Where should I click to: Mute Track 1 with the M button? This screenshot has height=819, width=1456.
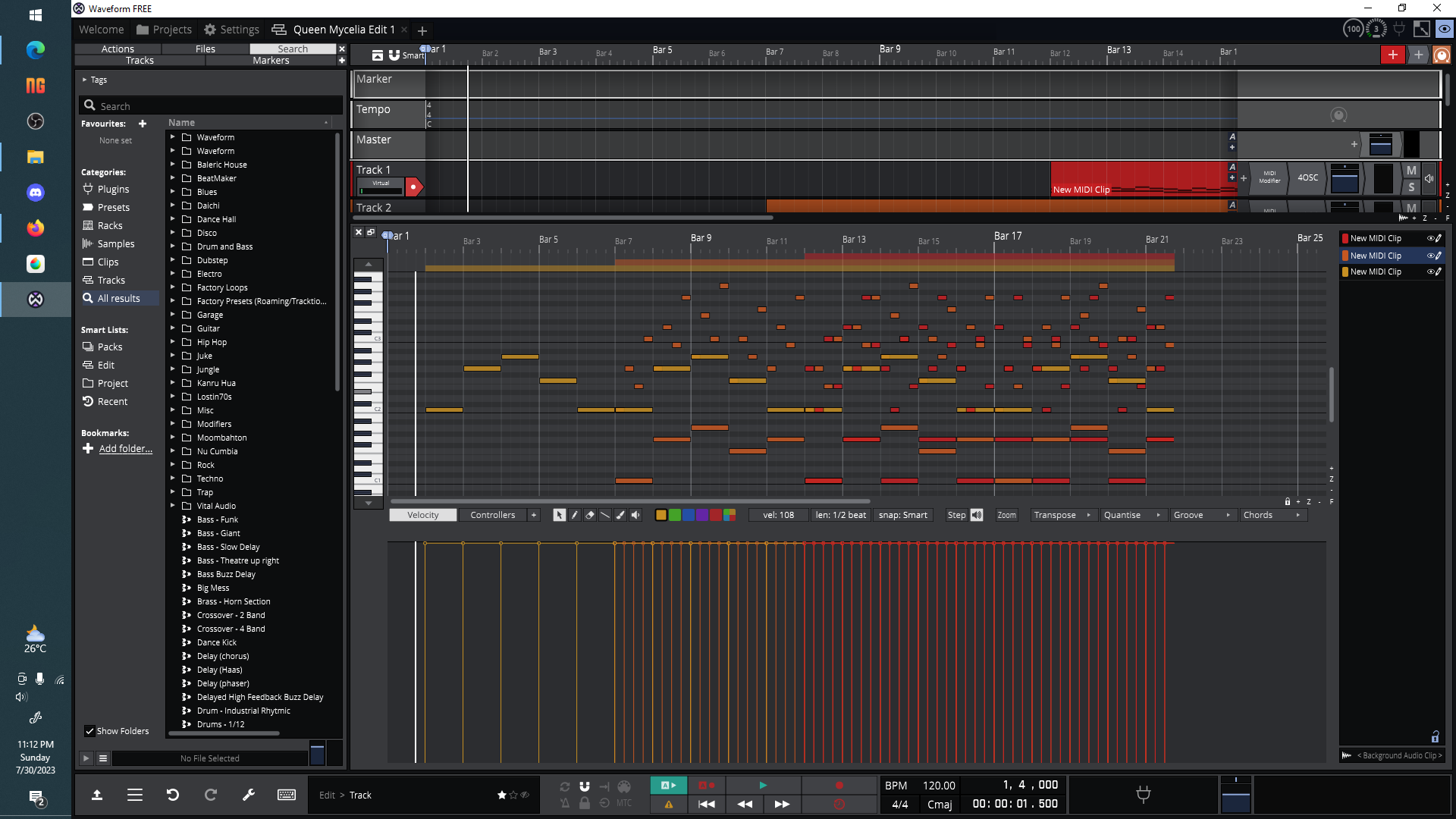tap(1411, 171)
